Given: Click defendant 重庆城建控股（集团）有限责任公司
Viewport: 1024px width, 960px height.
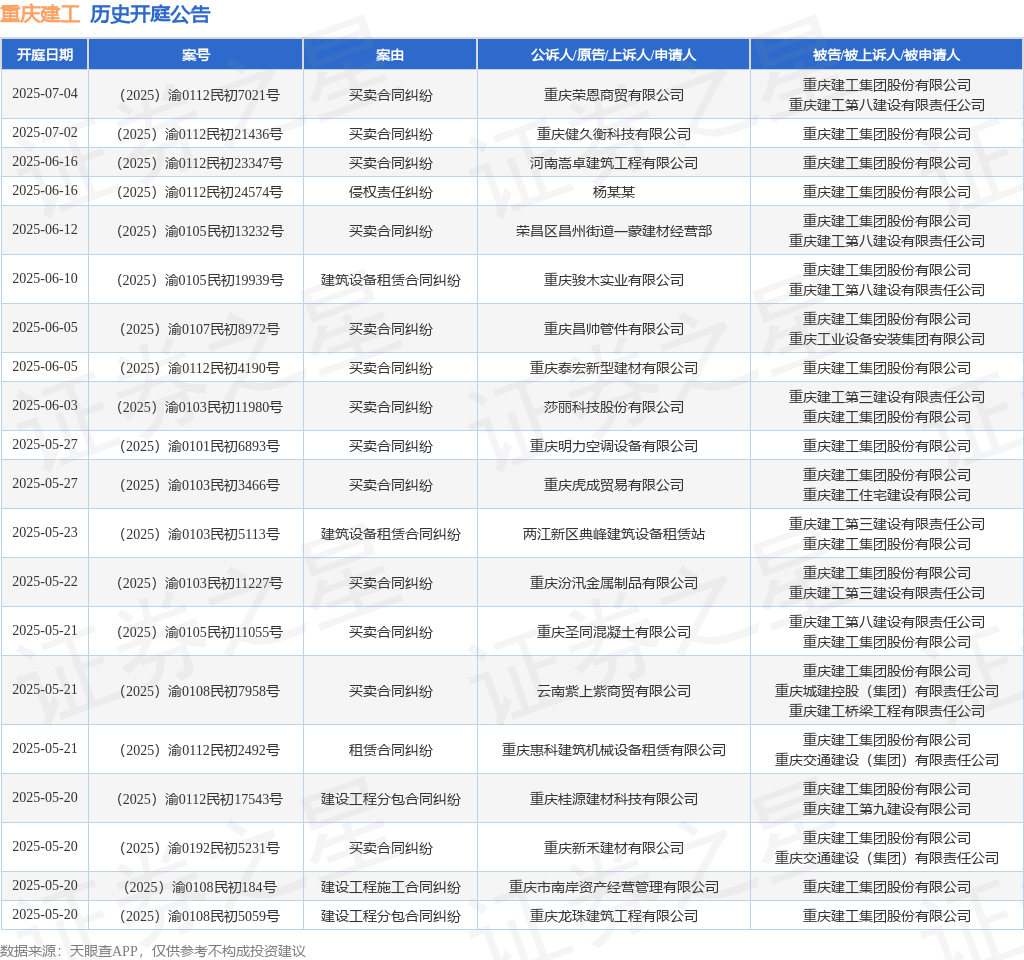Looking at the screenshot, I should tap(886, 691).
